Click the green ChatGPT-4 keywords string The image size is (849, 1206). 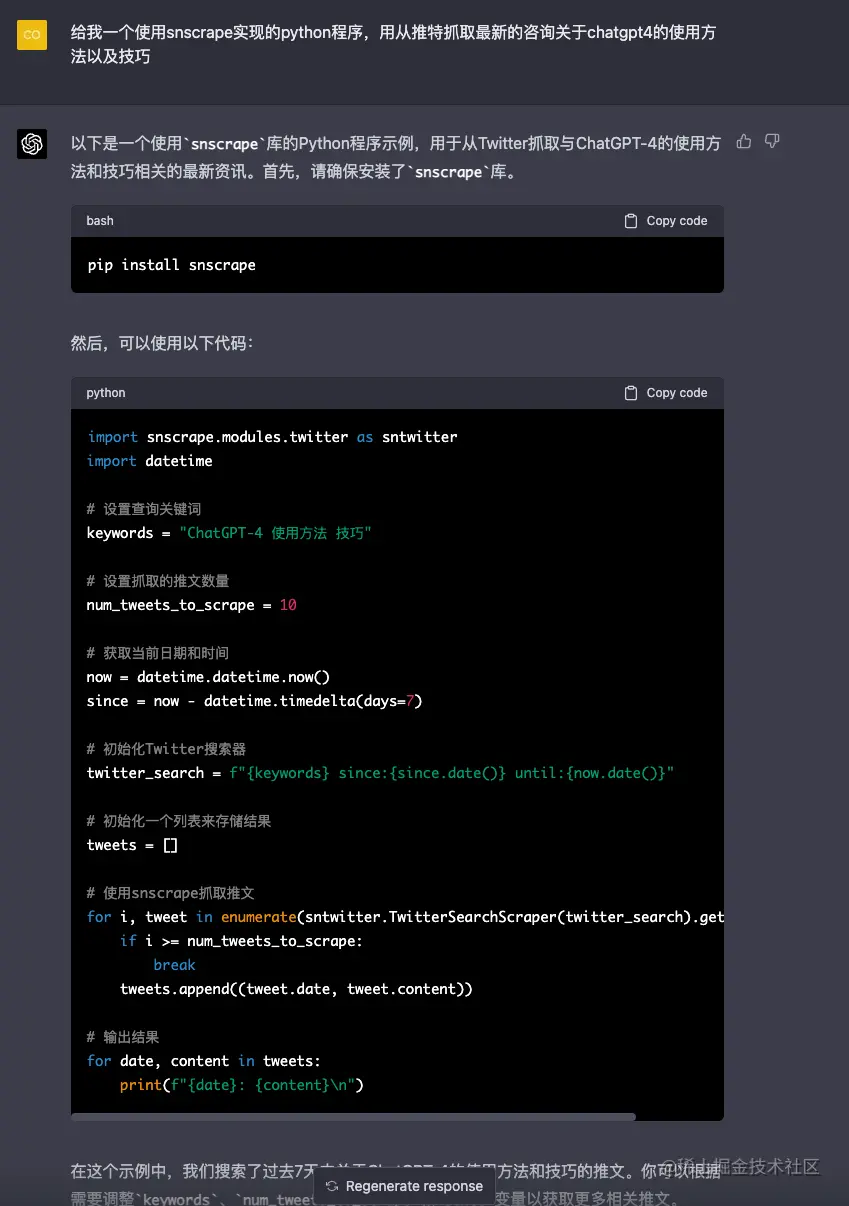coord(275,533)
